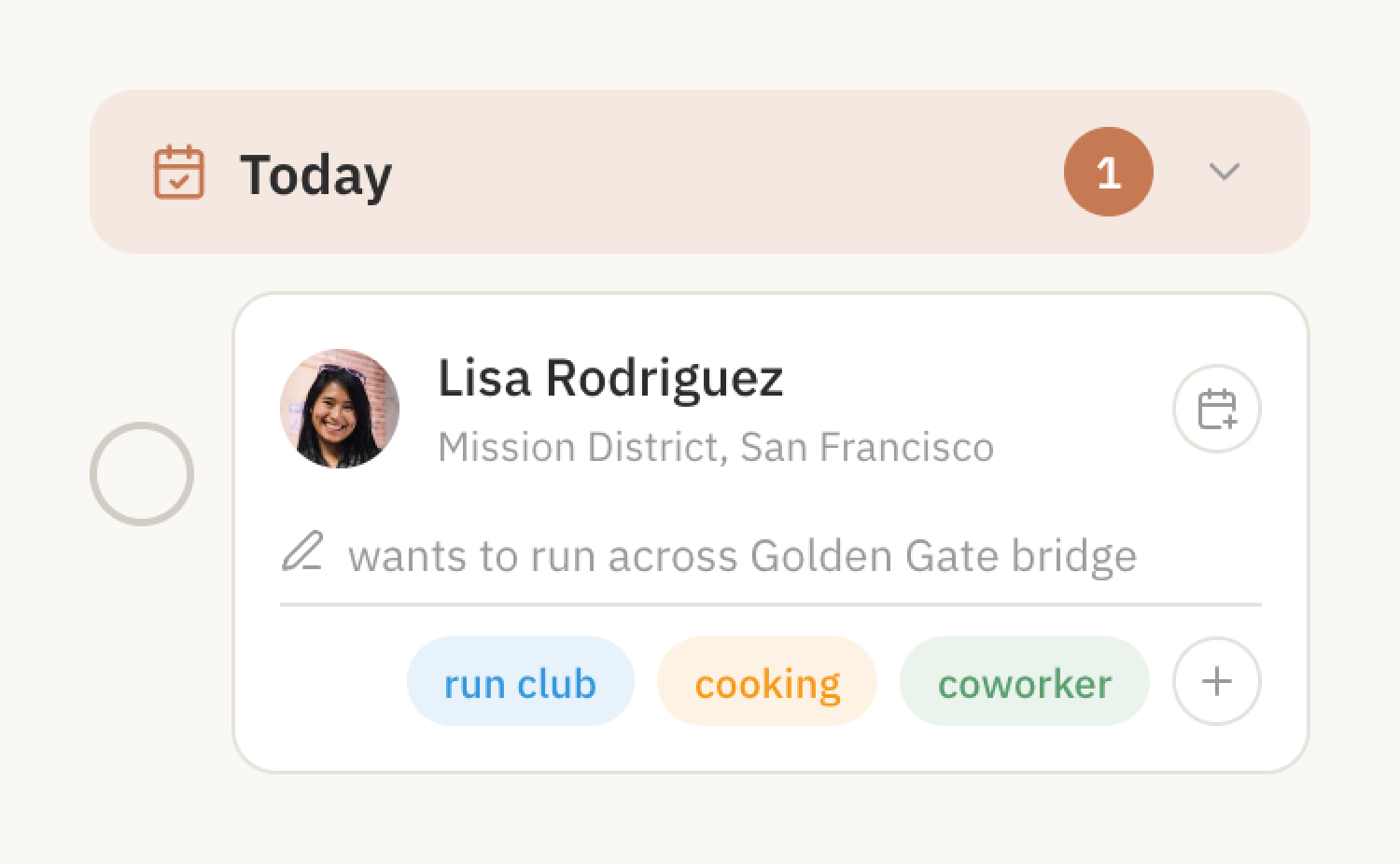The height and width of the screenshot is (864, 1400).
Task: Click the Today section heading text
Action: coord(315,174)
